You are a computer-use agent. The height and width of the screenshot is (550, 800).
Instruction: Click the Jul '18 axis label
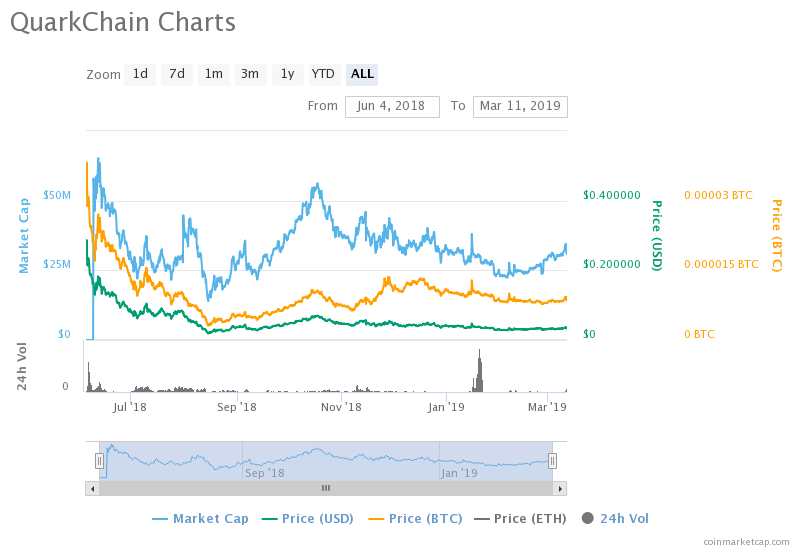click(130, 407)
